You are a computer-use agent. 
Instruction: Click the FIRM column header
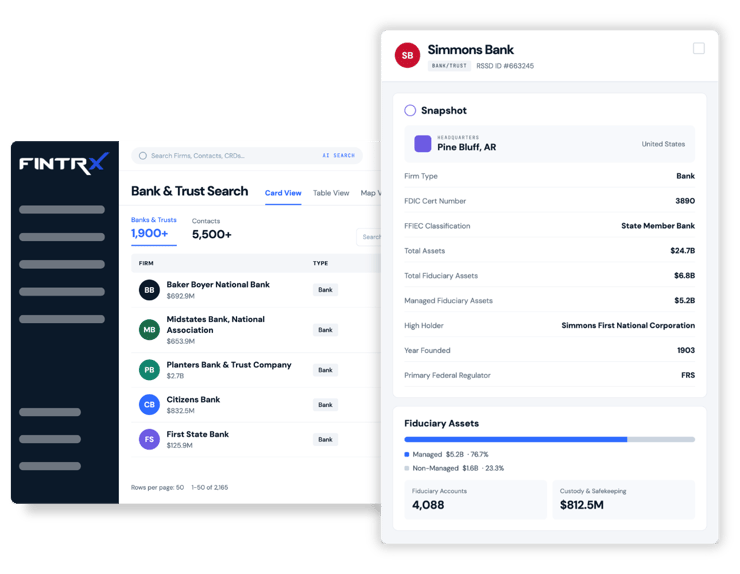(146, 263)
